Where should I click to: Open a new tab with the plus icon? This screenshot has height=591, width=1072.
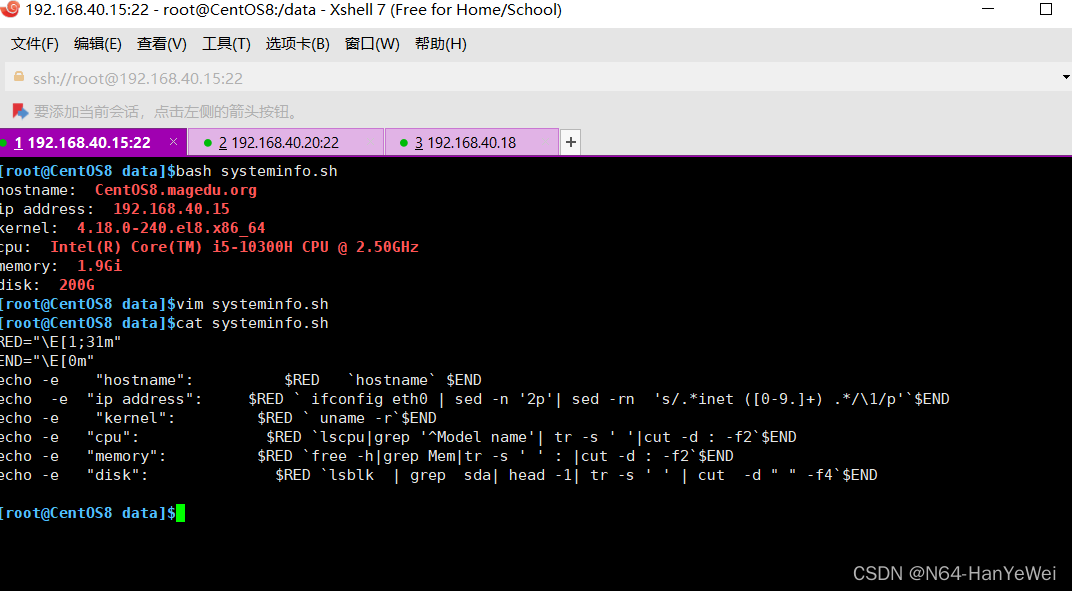pyautogui.click(x=570, y=141)
